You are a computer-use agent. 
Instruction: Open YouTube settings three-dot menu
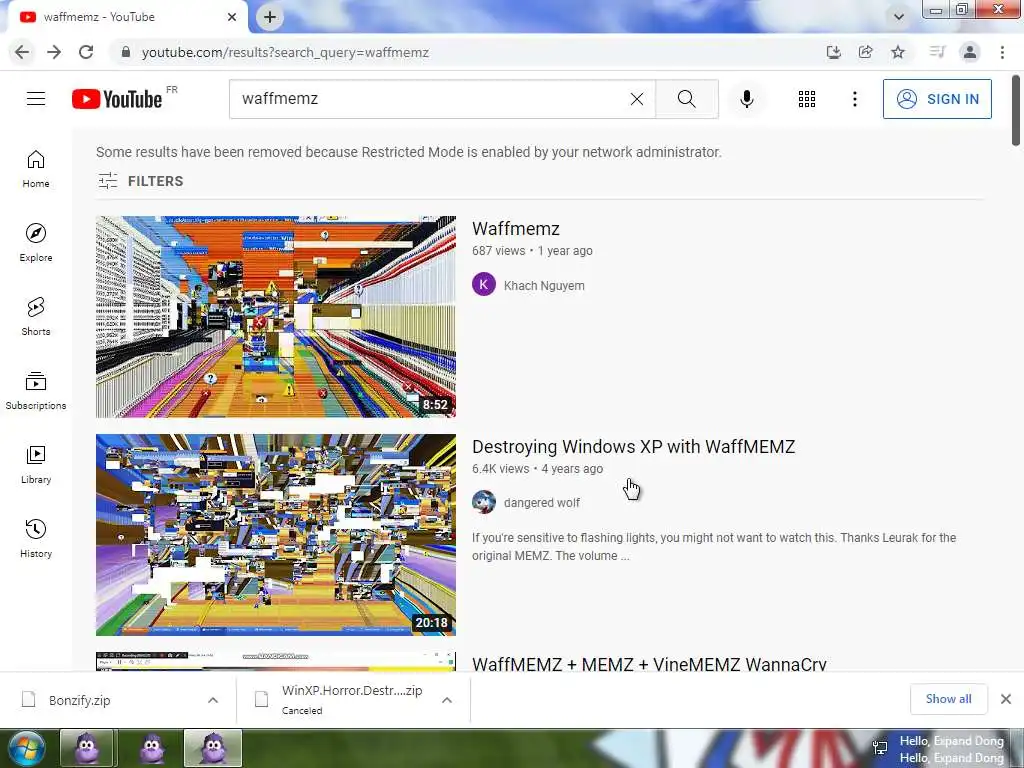click(854, 99)
